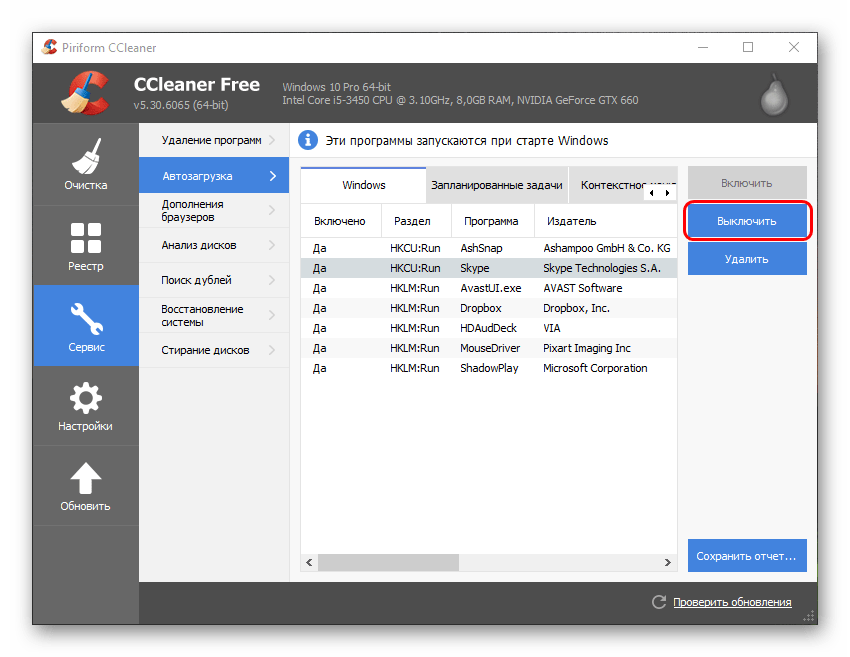Open Проверить обновления link
This screenshot has height=657, width=850.
(732, 602)
